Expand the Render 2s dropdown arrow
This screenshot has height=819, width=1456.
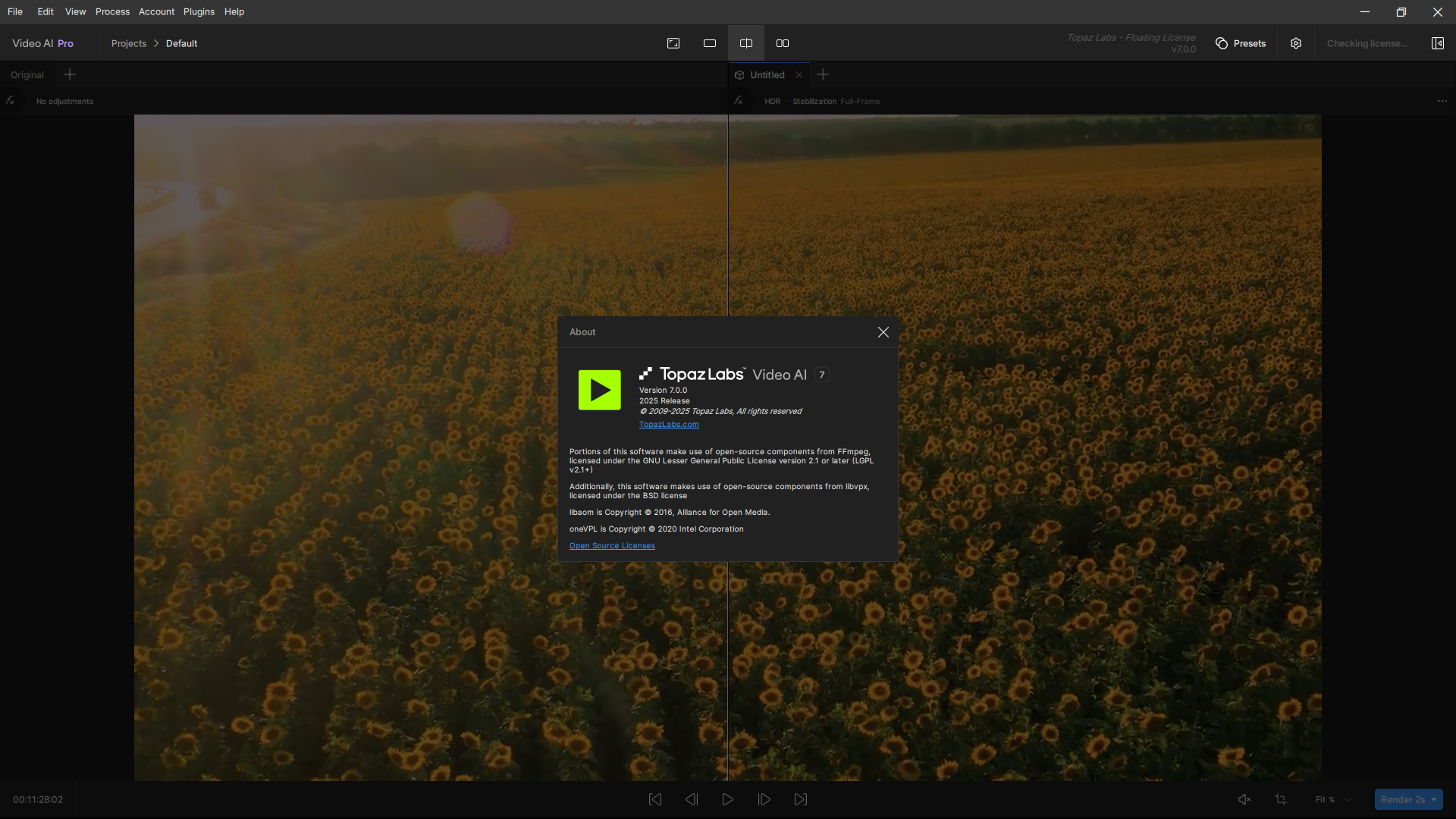pos(1434,799)
